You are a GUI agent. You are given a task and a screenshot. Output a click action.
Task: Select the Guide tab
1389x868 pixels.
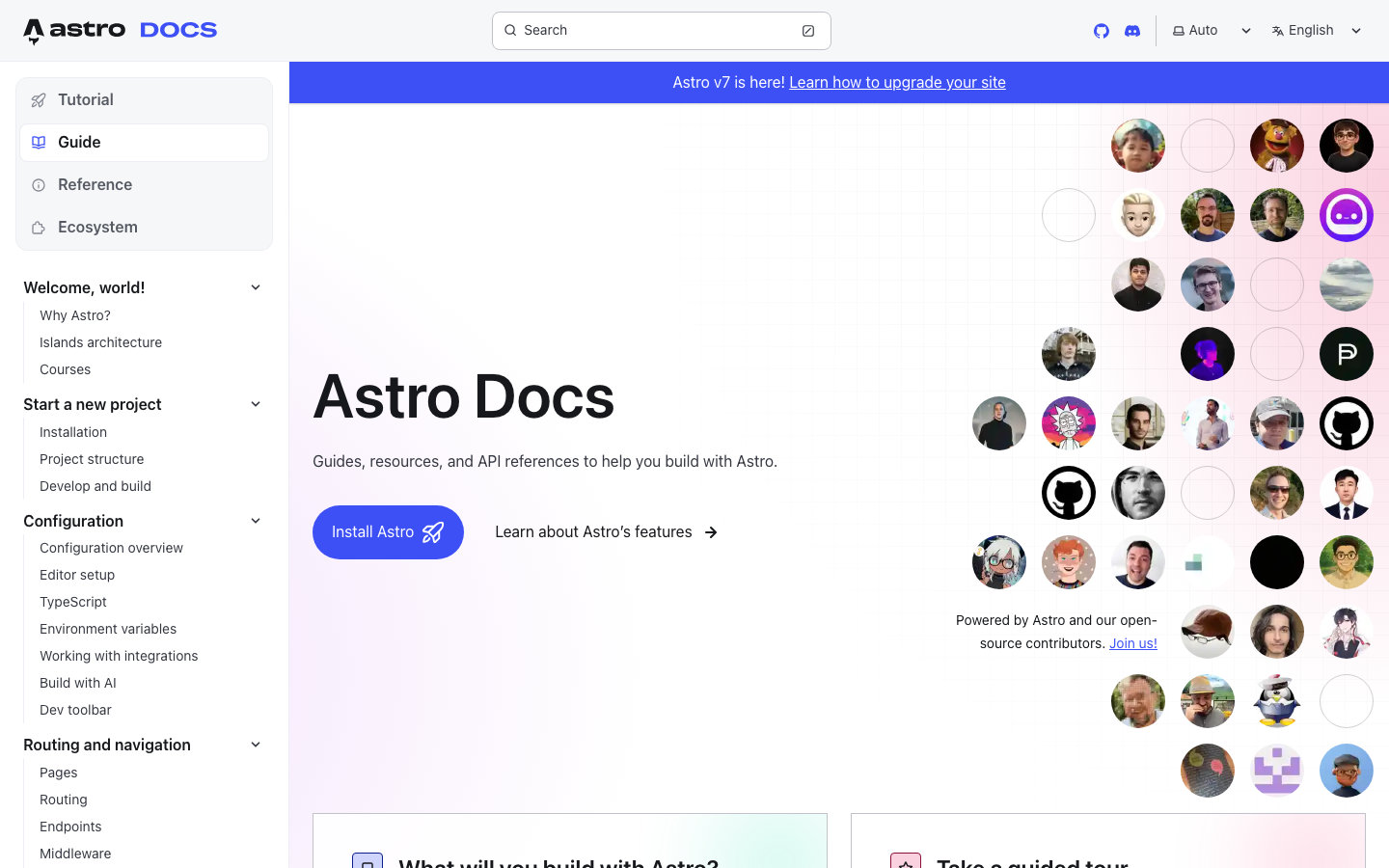144,143
